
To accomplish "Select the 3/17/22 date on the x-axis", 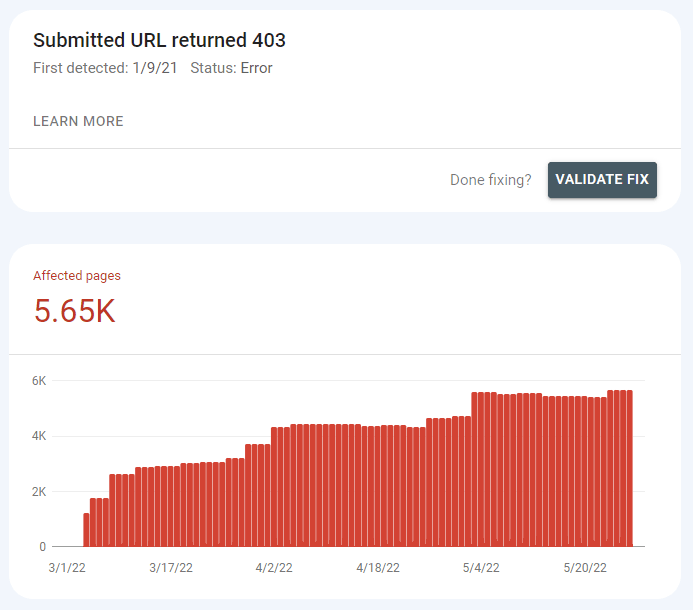I will pyautogui.click(x=169, y=568).
